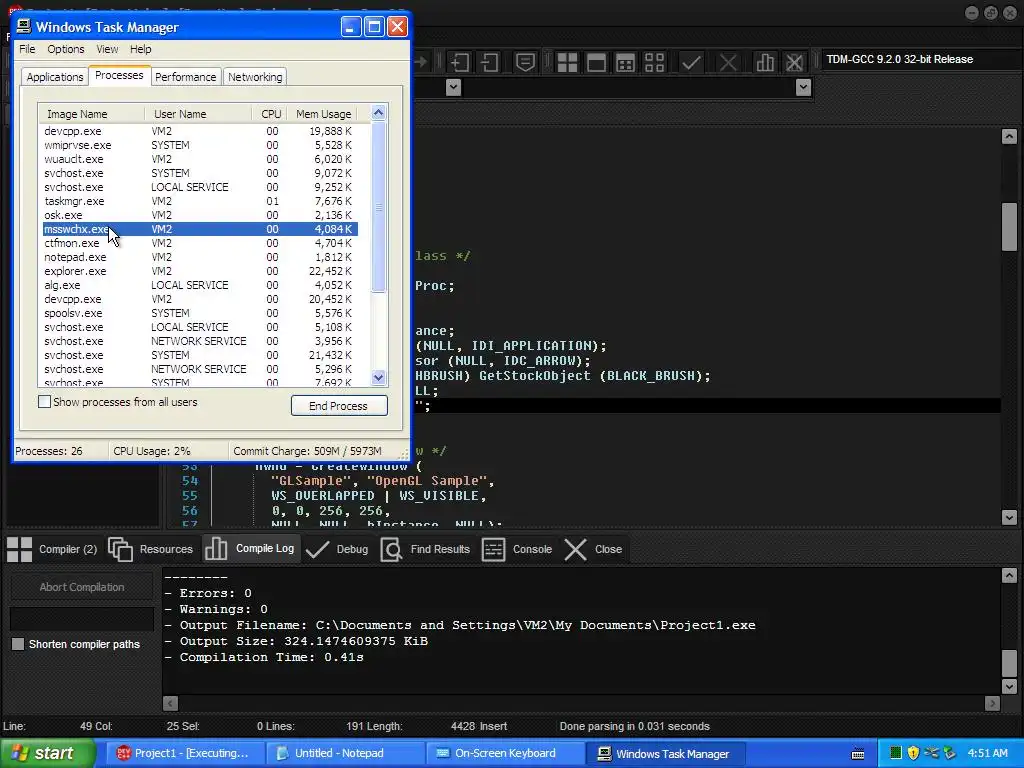Click process list scroll-up arrow

click(378, 113)
